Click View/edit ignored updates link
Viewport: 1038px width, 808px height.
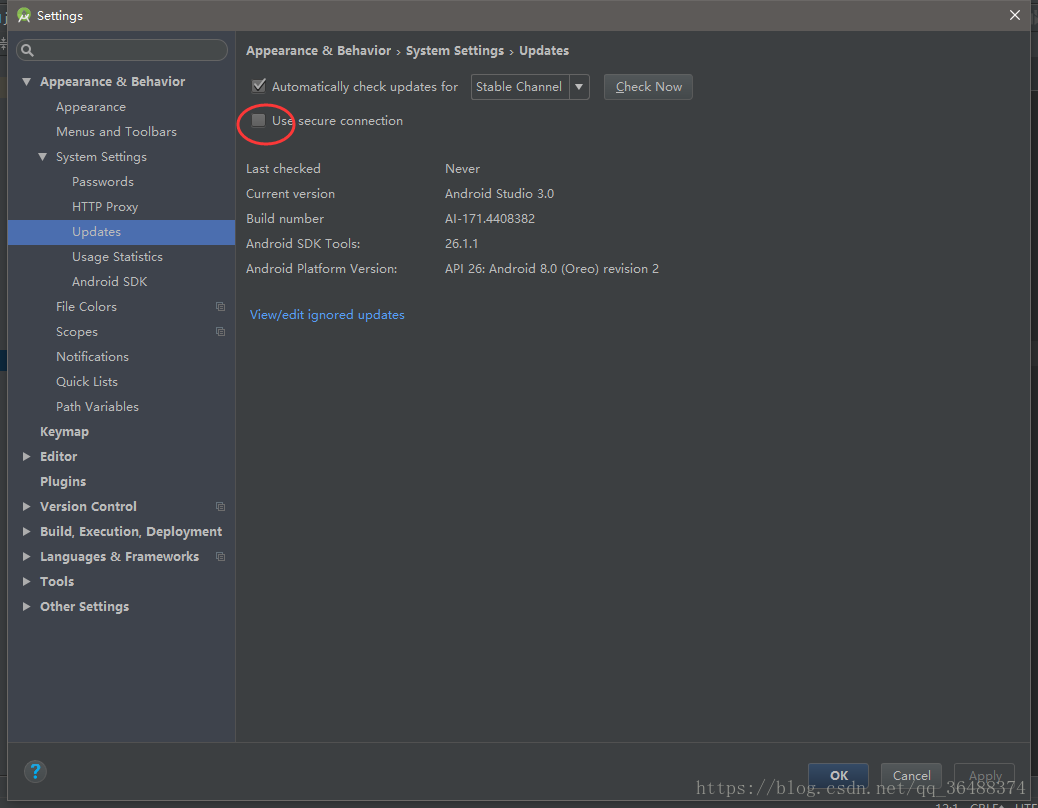click(x=327, y=315)
